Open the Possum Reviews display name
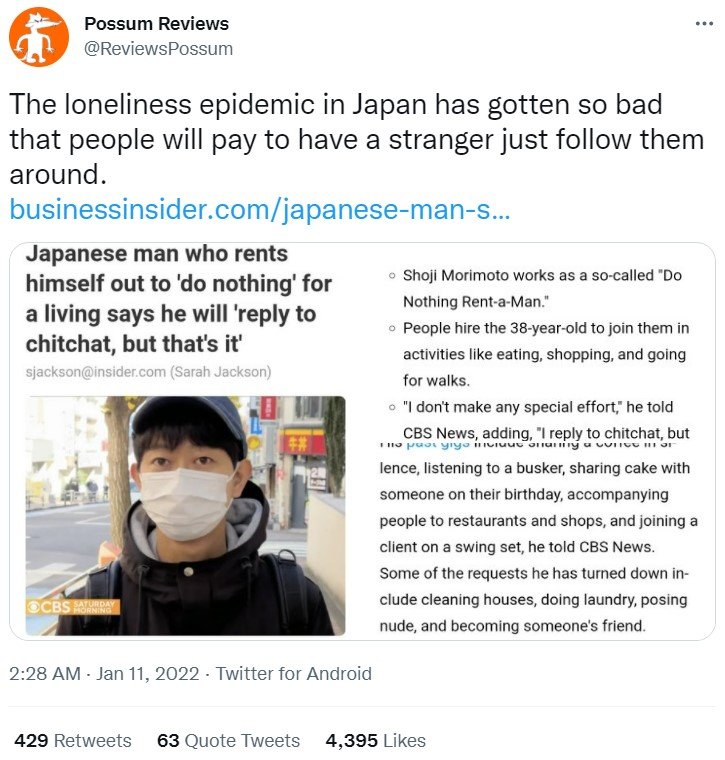The height and width of the screenshot is (760, 725). [157, 24]
